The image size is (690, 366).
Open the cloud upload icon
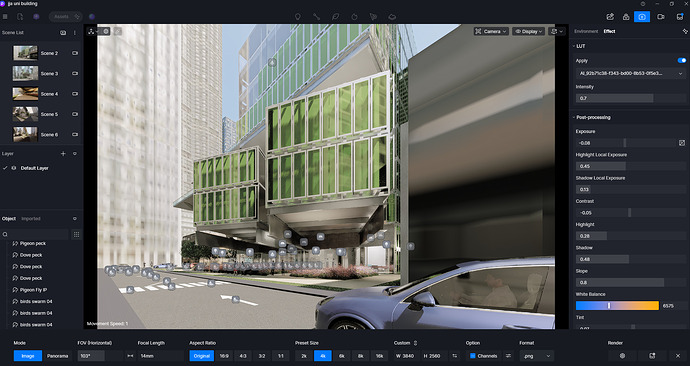626,17
